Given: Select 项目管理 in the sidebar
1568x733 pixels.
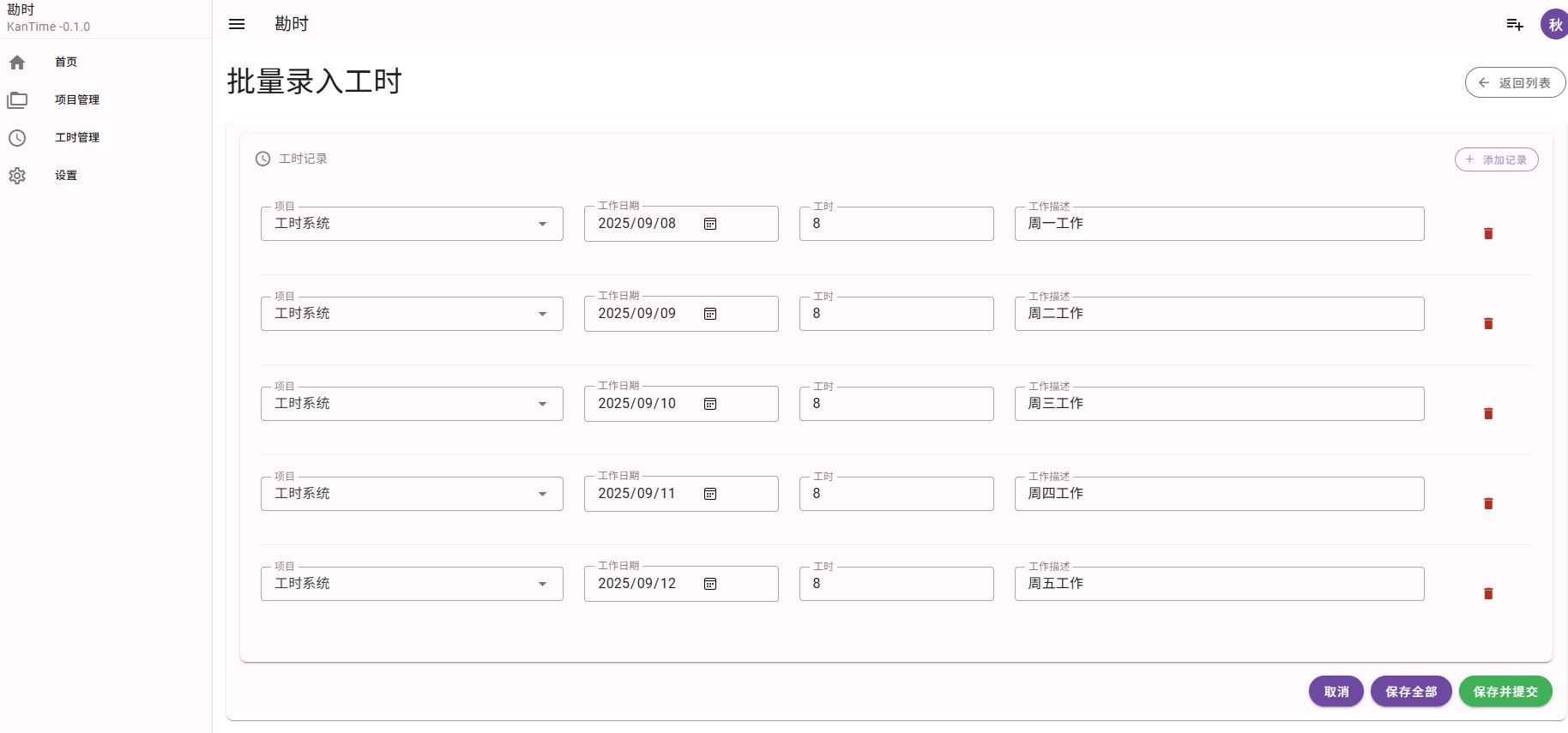Looking at the screenshot, I should 76,99.
